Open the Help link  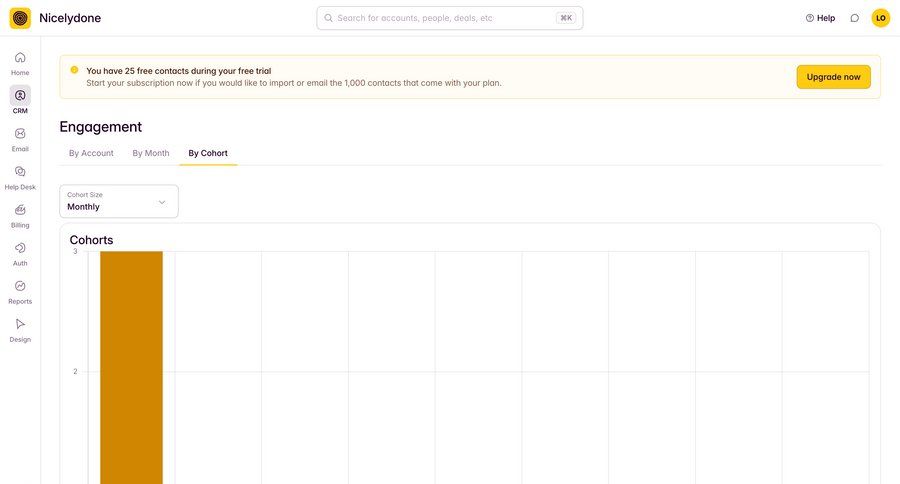click(820, 18)
